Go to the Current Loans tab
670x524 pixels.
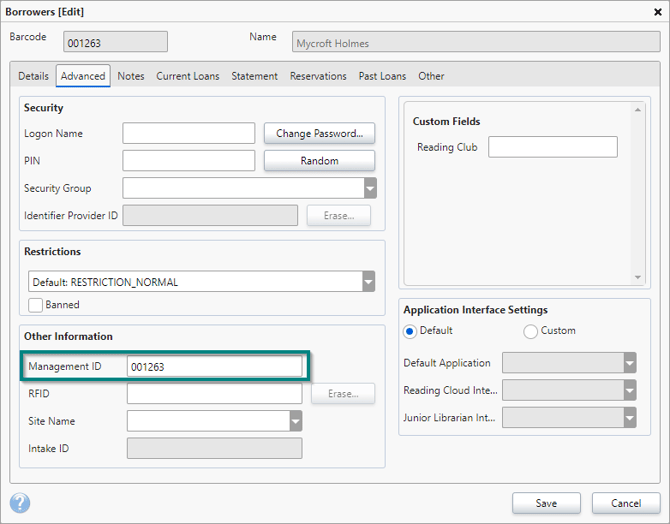coord(188,76)
